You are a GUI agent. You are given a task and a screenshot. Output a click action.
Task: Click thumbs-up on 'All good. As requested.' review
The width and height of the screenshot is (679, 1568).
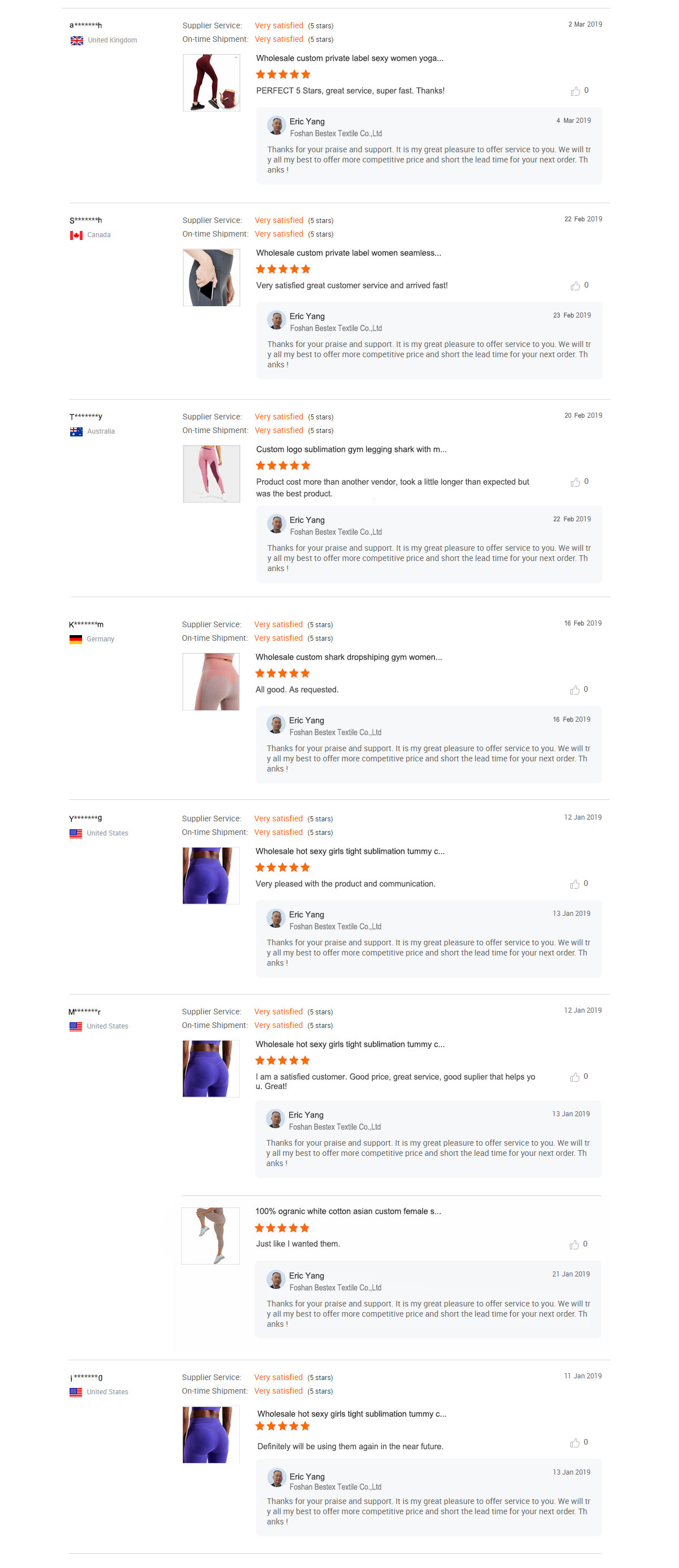(574, 690)
